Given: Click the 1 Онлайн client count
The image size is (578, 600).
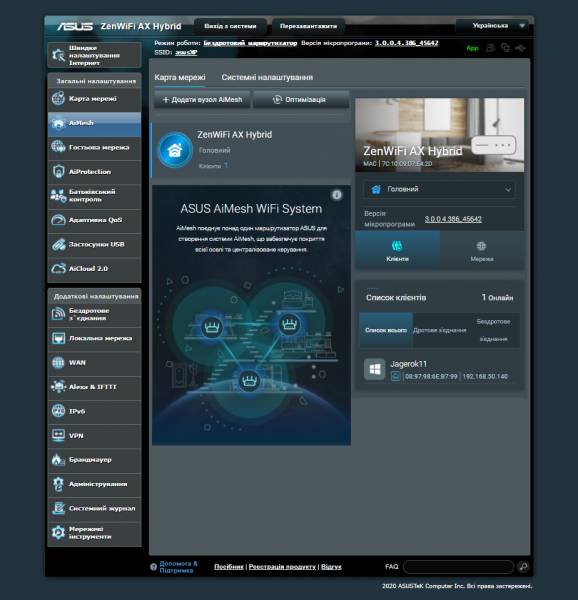Looking at the screenshot, I should coord(497,297).
